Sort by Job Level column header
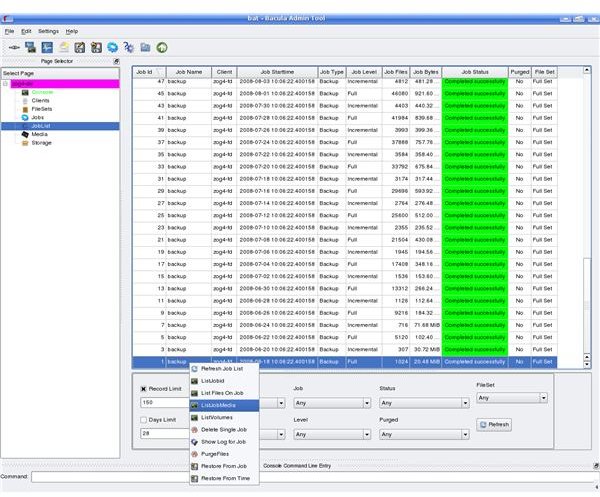This screenshot has height=497, width=600. [x=364, y=72]
